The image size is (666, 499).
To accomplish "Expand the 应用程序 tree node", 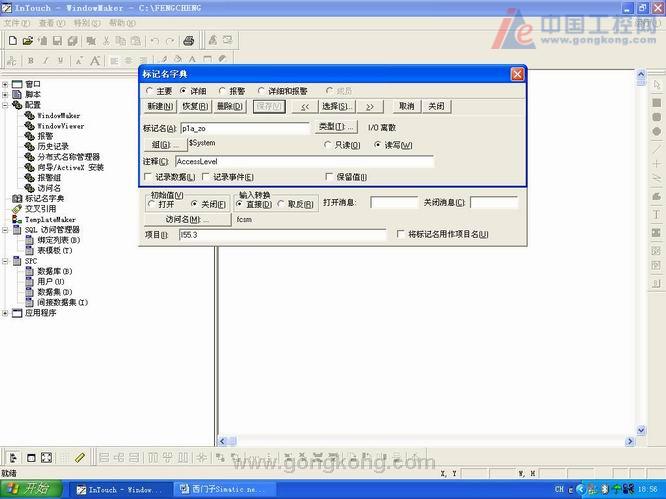I will [x=5, y=313].
